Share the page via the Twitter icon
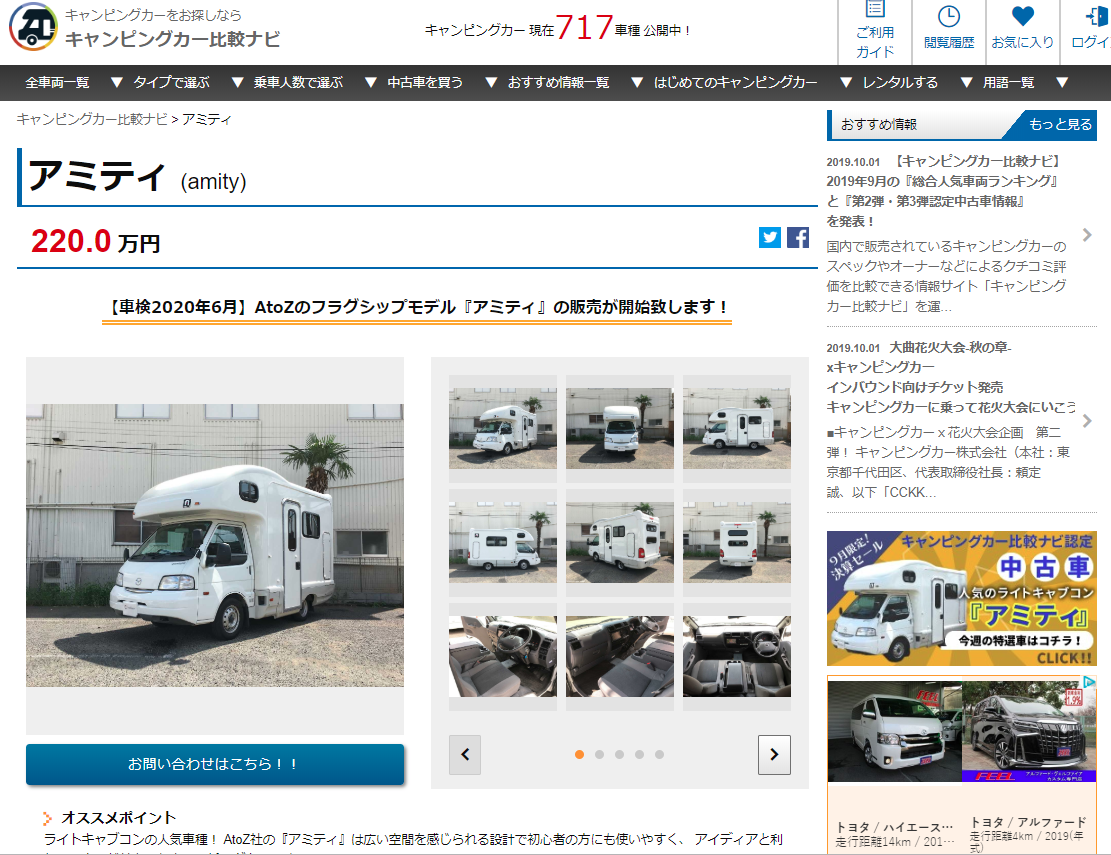Image resolution: width=1111 pixels, height=855 pixels. click(x=769, y=237)
